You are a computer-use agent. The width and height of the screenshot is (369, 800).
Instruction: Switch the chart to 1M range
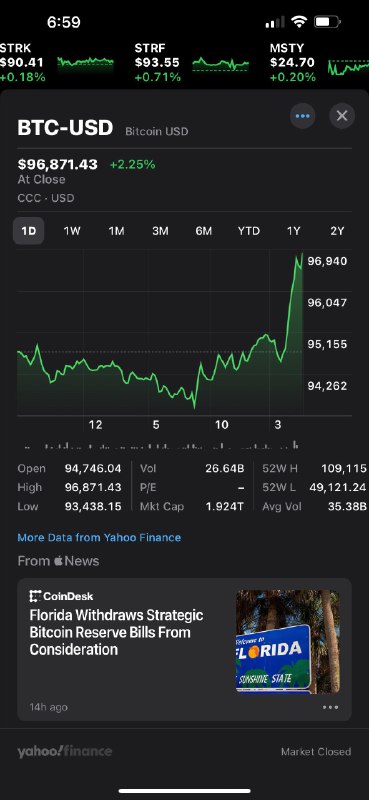tap(116, 231)
